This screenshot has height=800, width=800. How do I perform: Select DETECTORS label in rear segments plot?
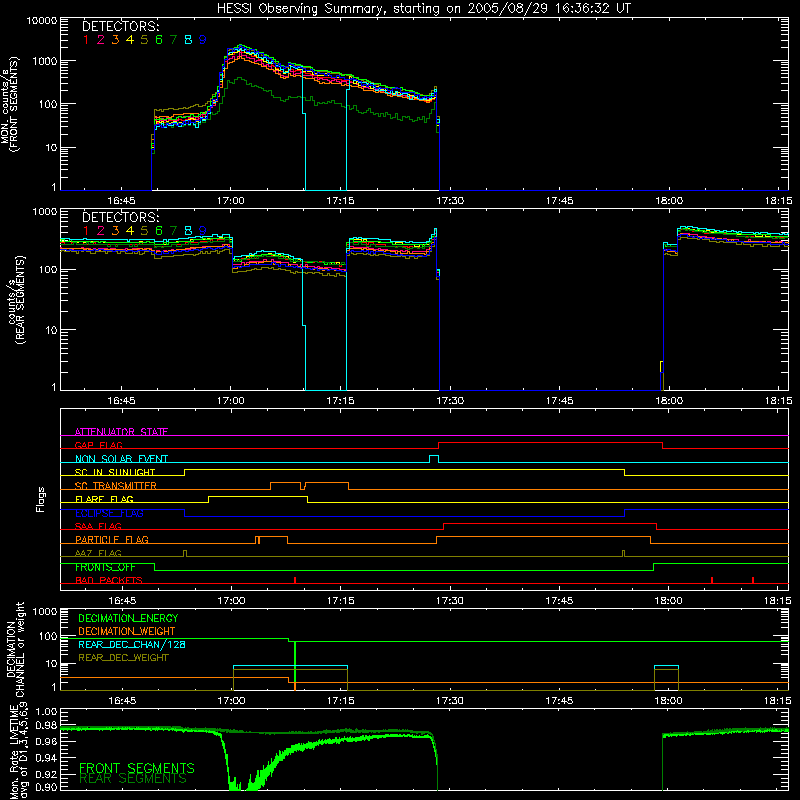pos(120,217)
